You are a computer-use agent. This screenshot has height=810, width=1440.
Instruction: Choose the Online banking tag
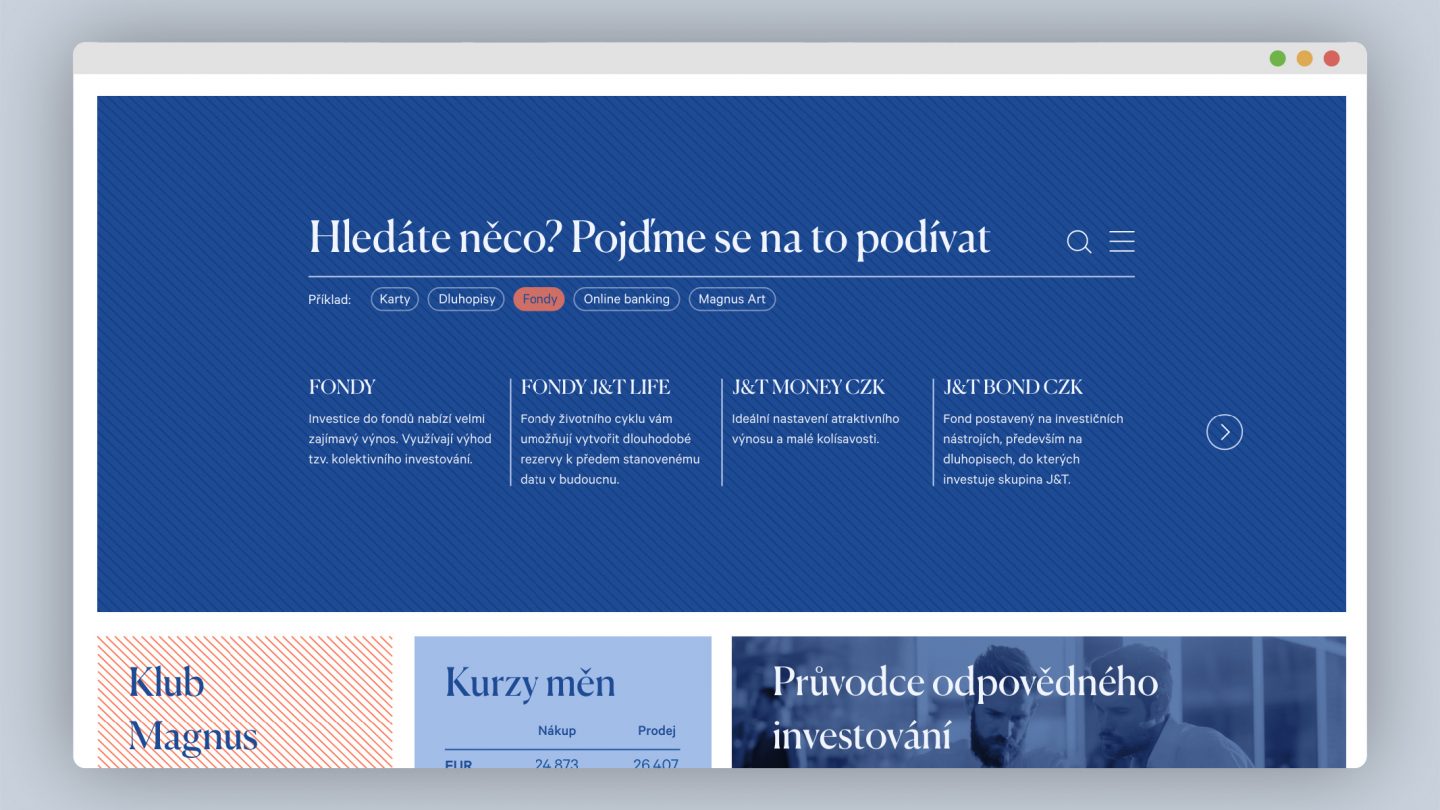tap(626, 299)
